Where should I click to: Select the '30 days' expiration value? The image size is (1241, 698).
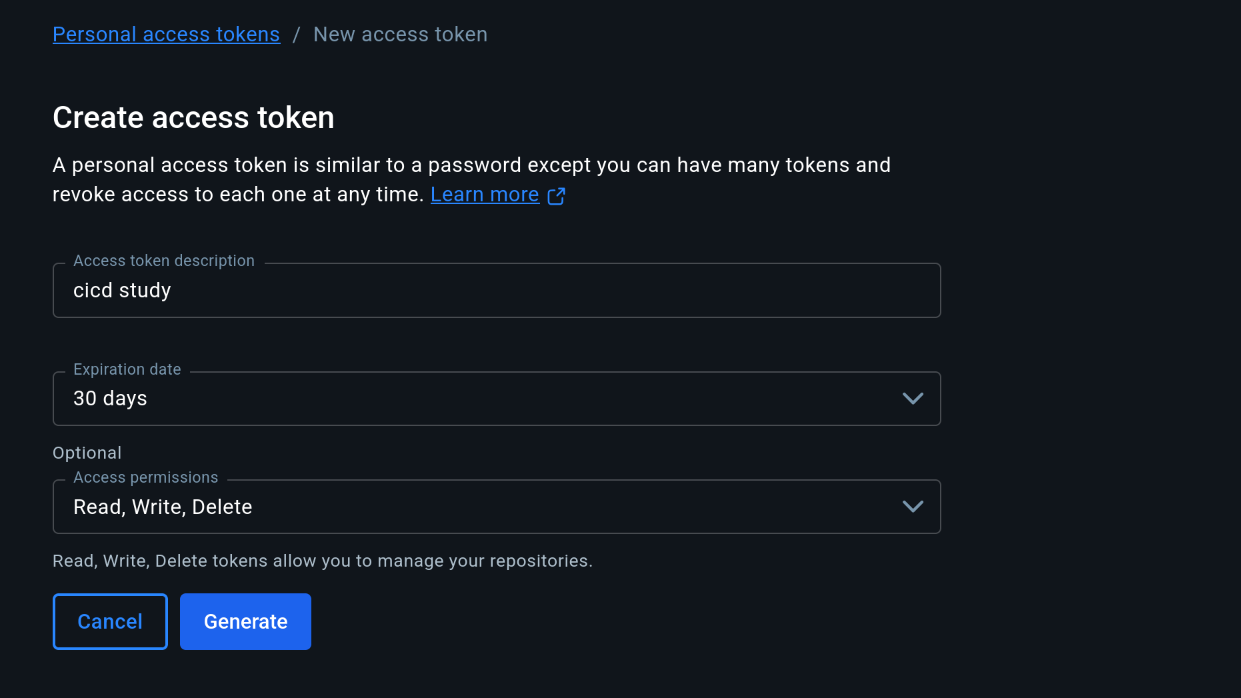point(110,398)
